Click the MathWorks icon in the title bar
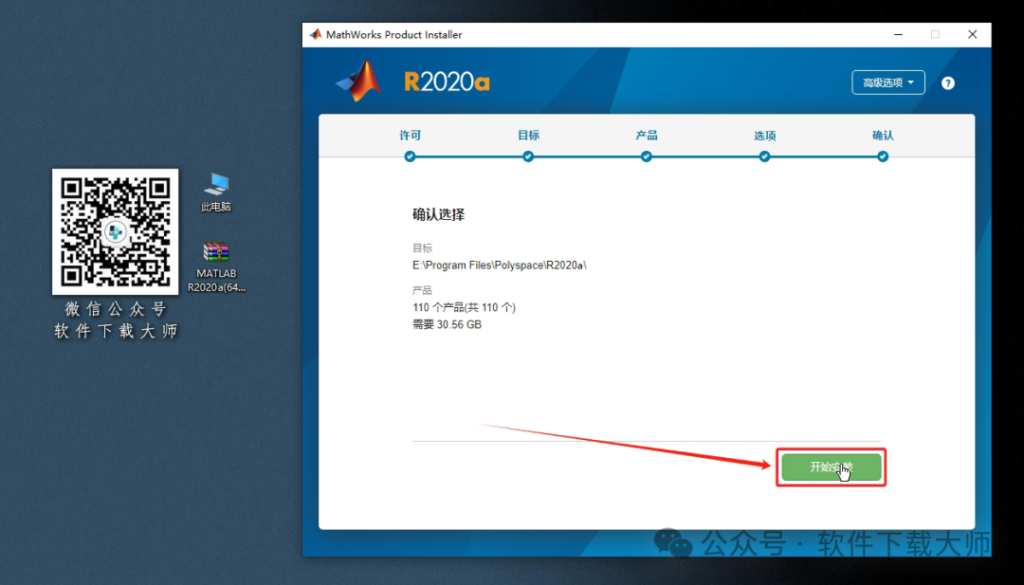Viewport: 1024px width, 585px height. pyautogui.click(x=314, y=33)
